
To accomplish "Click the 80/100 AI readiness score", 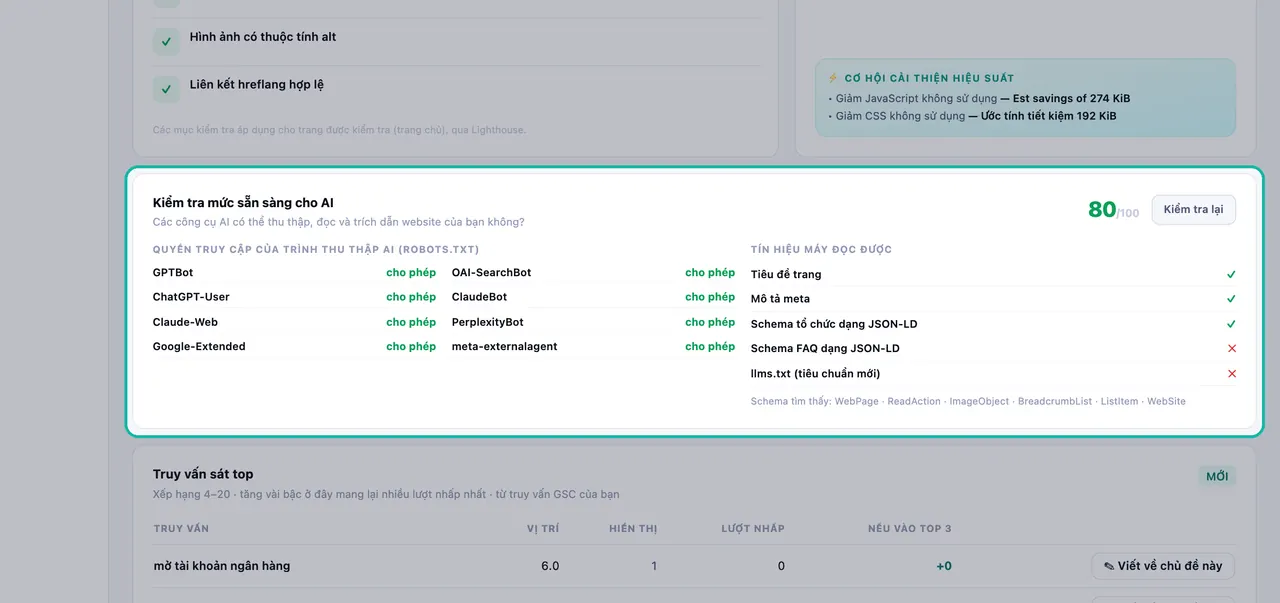I will click(x=1113, y=210).
